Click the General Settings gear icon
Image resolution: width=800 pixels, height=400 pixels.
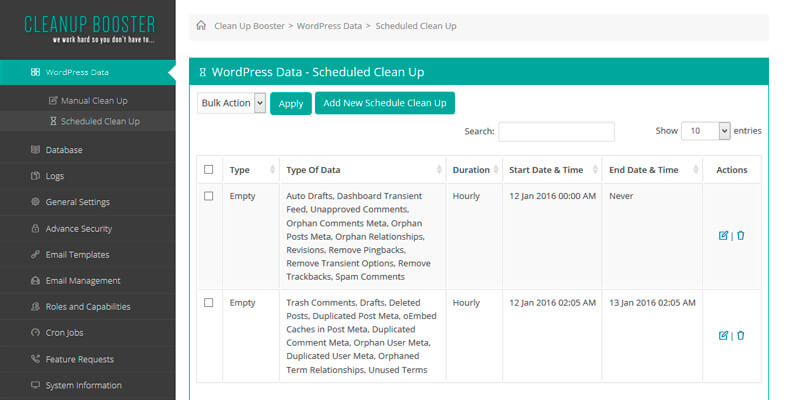(35, 202)
